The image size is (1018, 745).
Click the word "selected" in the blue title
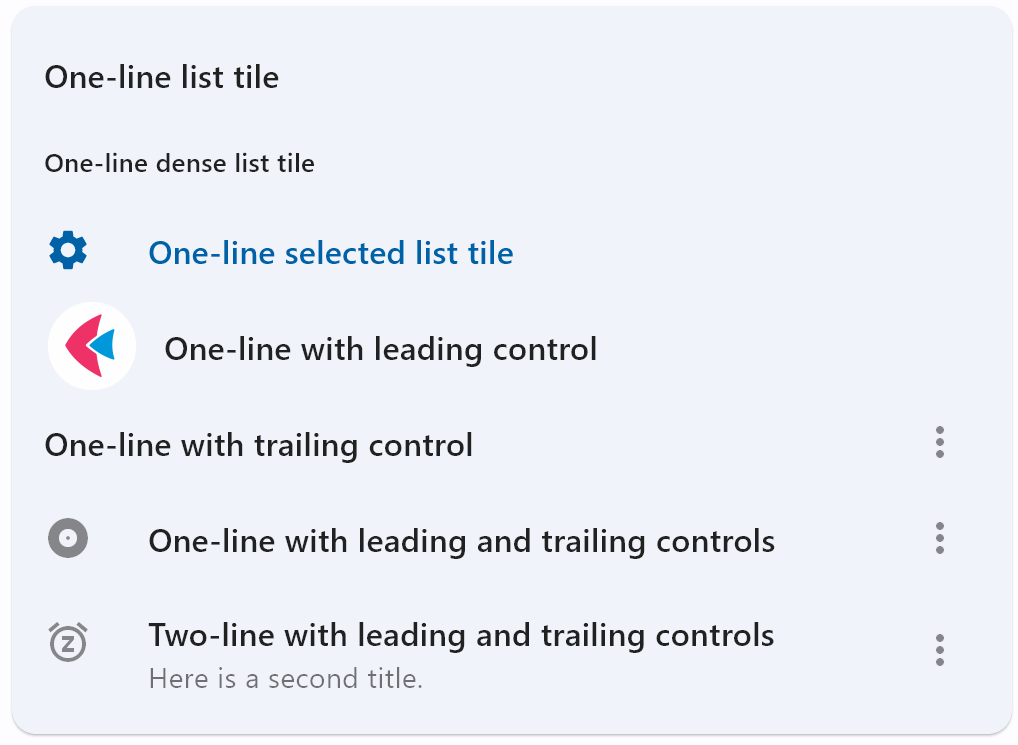click(346, 253)
